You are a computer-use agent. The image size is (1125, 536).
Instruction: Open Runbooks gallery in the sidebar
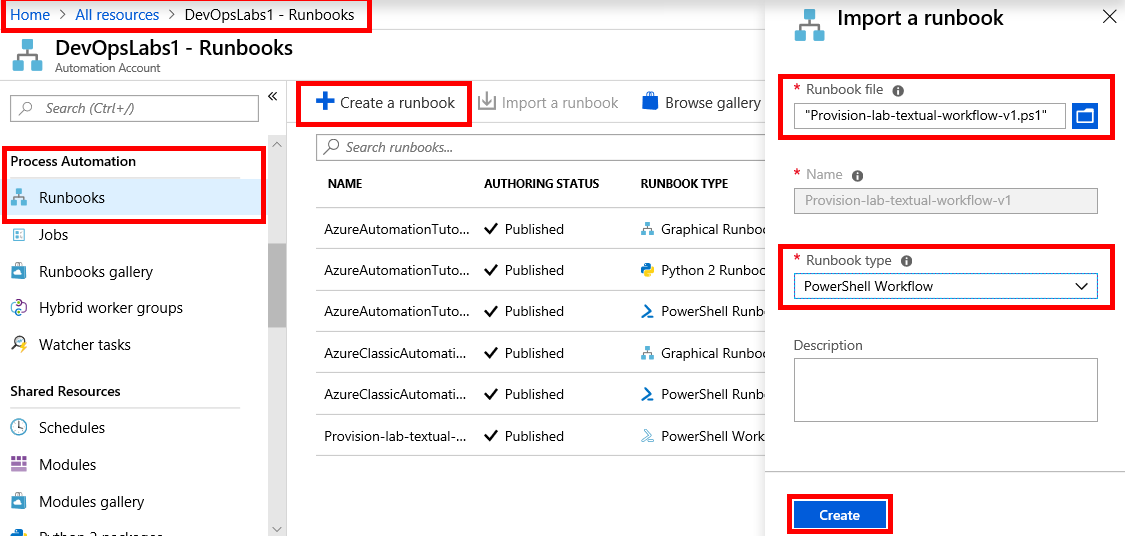click(95, 272)
